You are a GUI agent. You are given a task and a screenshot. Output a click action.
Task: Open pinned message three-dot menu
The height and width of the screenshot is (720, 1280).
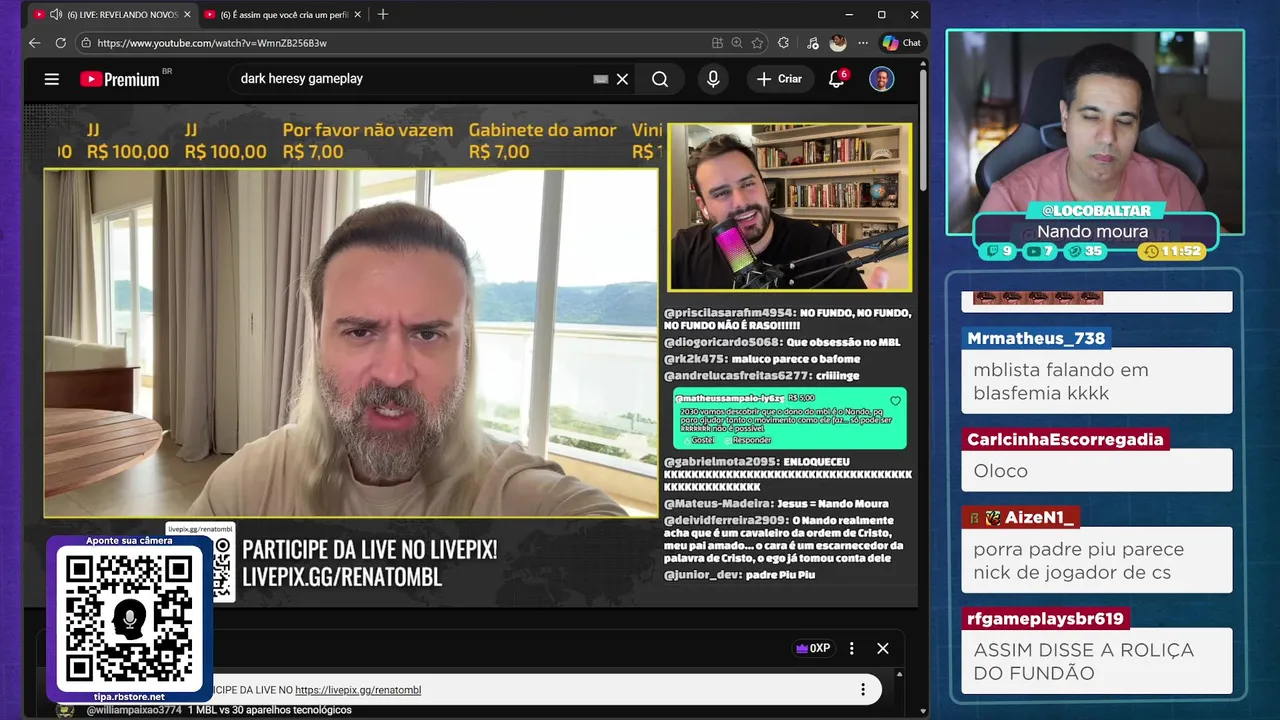pyautogui.click(x=863, y=690)
